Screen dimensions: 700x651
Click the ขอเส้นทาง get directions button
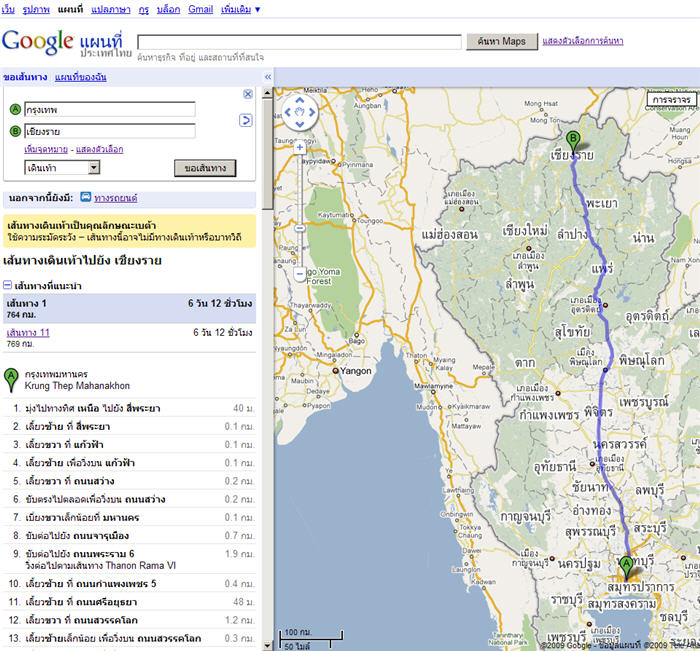pyautogui.click(x=205, y=168)
